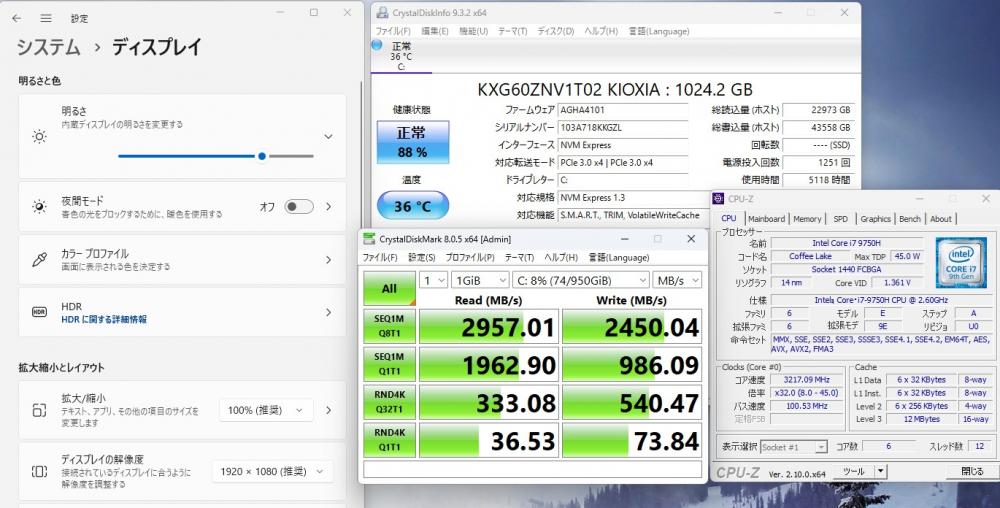Viewport: 1000px width, 508px height.
Task: Open CrystalDiskMark プロファイル(P) menu
Action: (x=469, y=258)
